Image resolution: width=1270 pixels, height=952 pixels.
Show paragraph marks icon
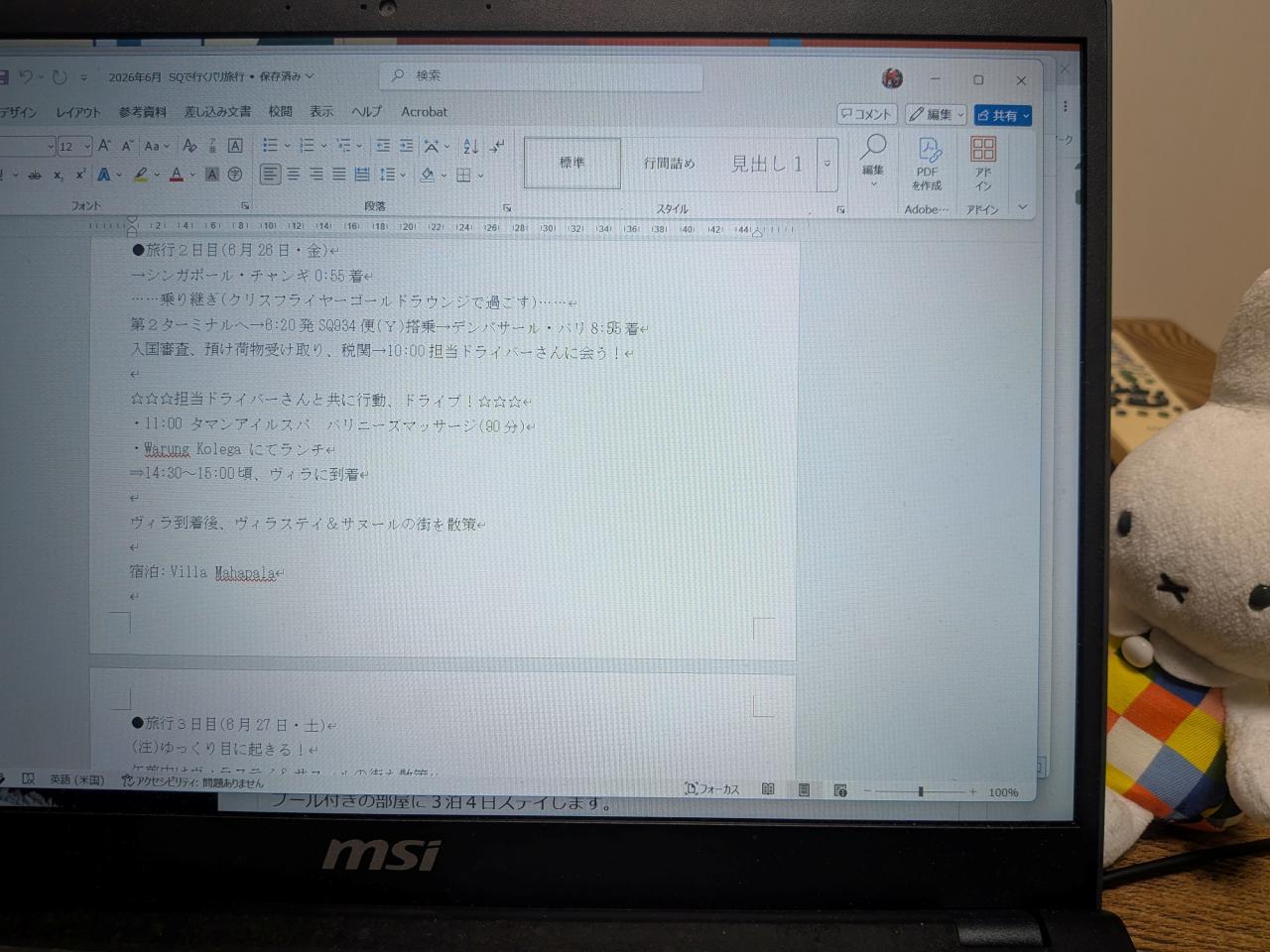coord(497,146)
